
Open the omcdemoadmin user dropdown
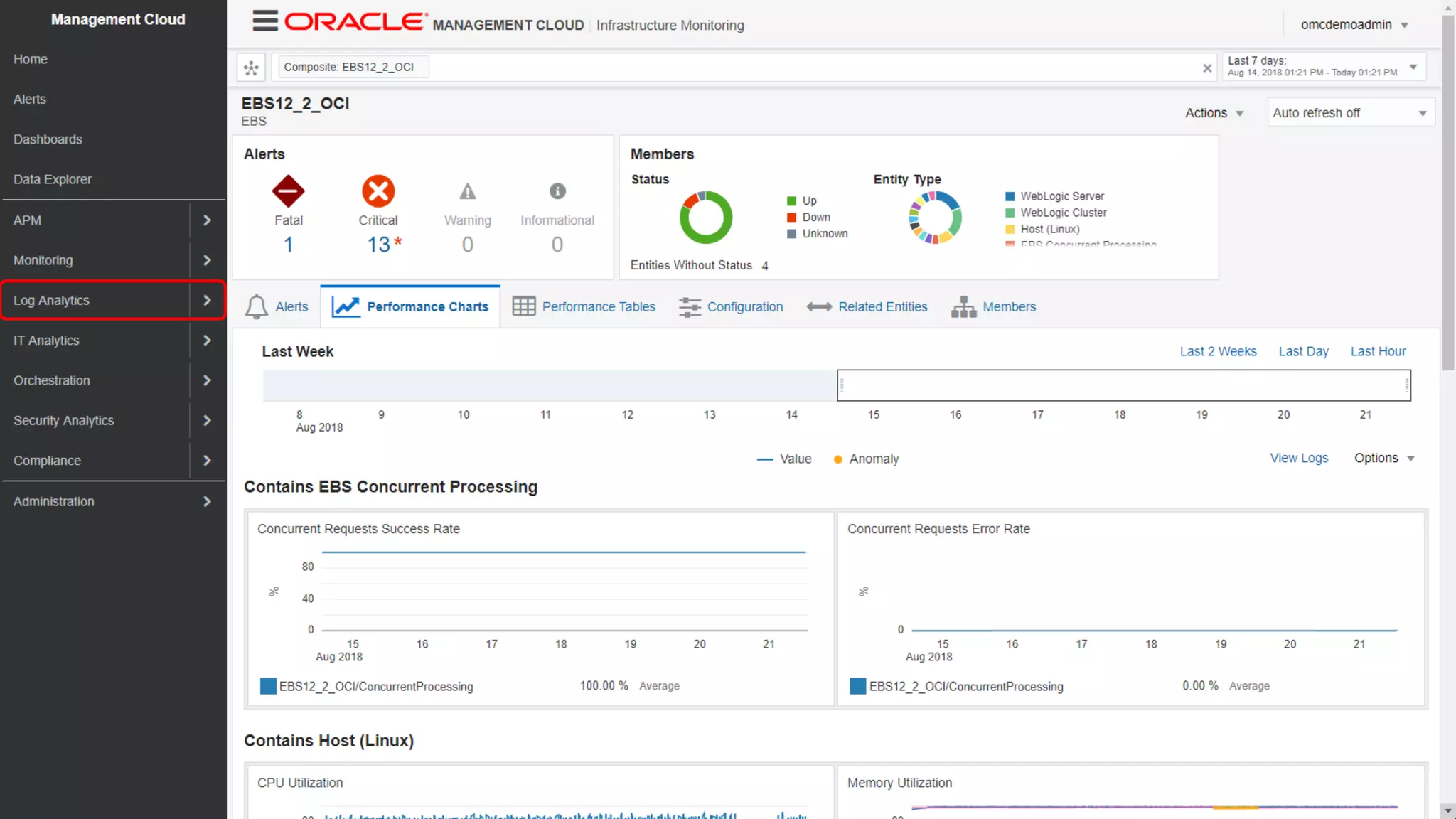tap(1355, 25)
